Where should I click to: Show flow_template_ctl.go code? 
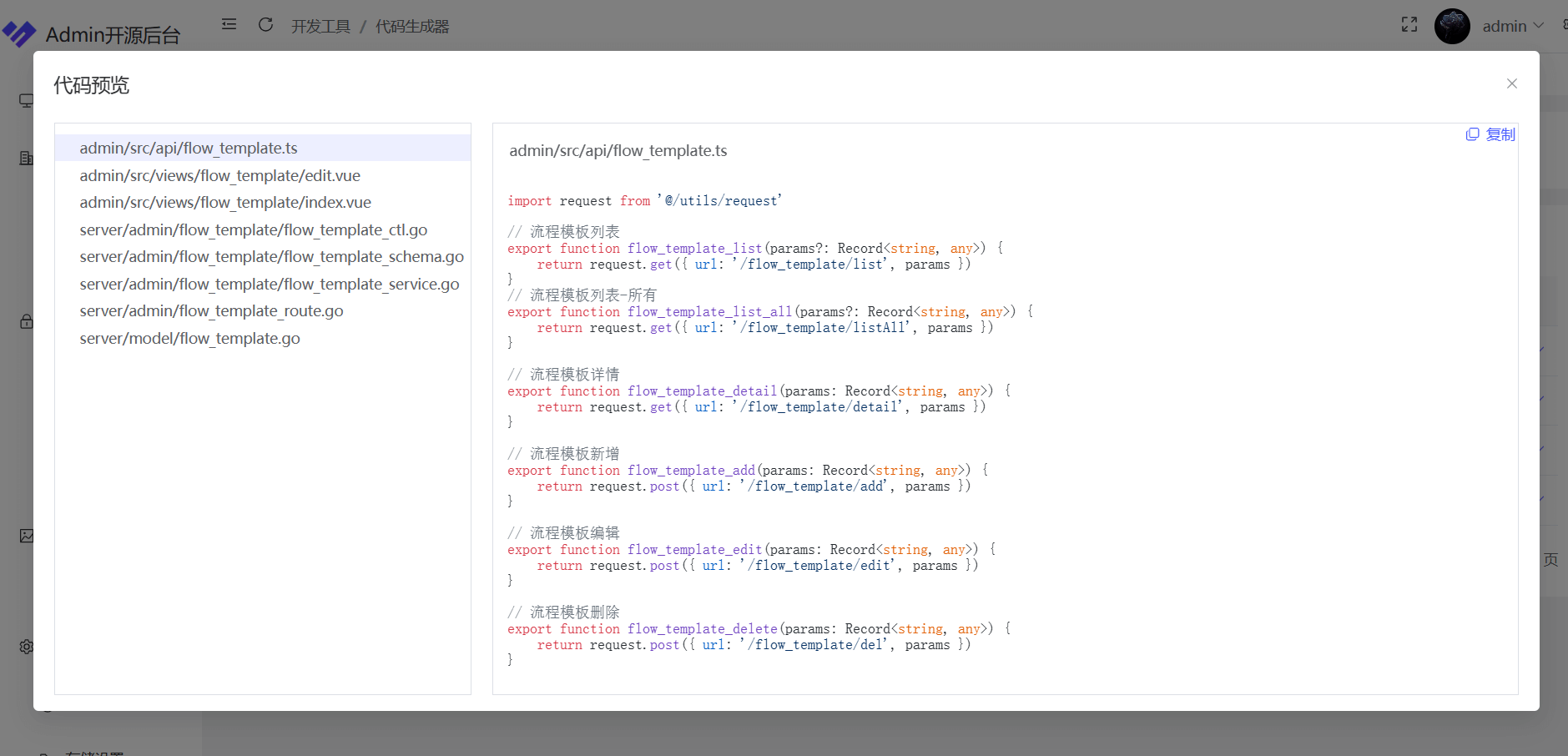tap(253, 229)
